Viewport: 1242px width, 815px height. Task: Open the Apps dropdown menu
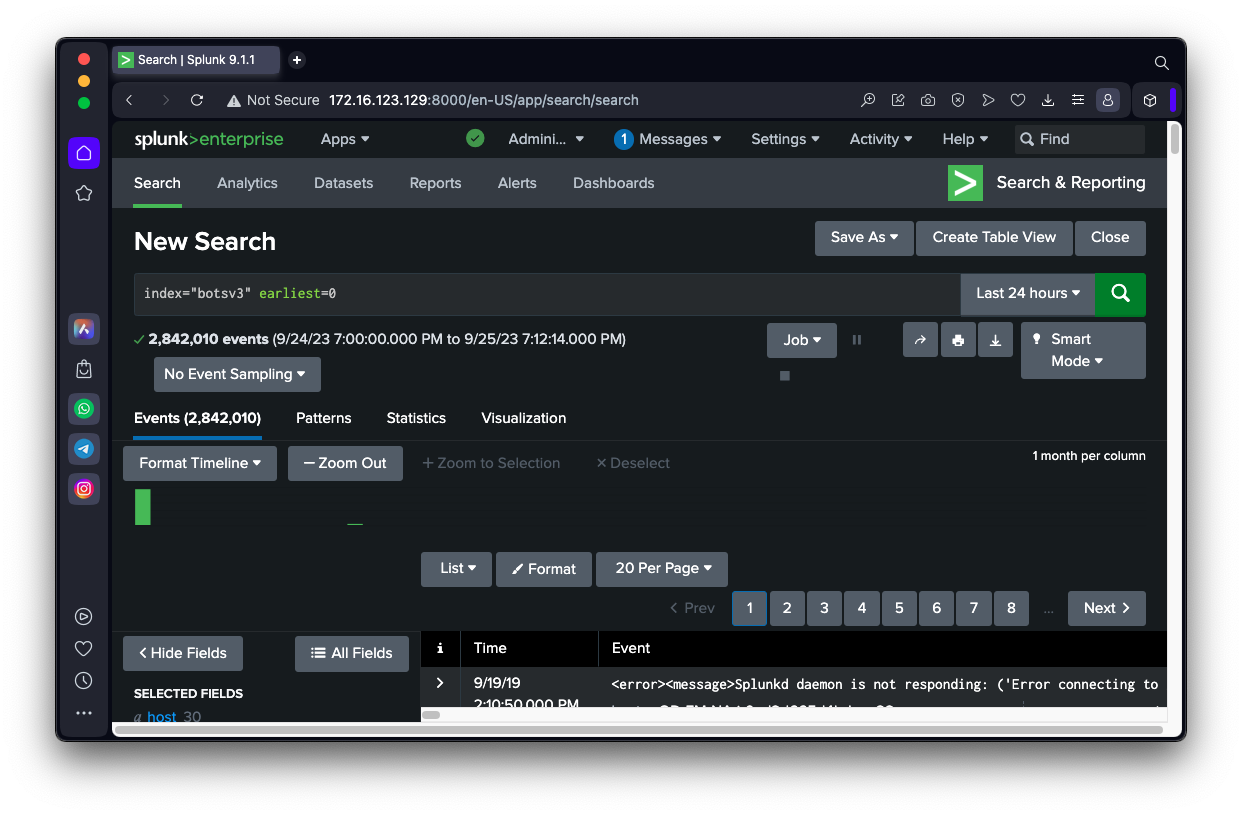345,139
